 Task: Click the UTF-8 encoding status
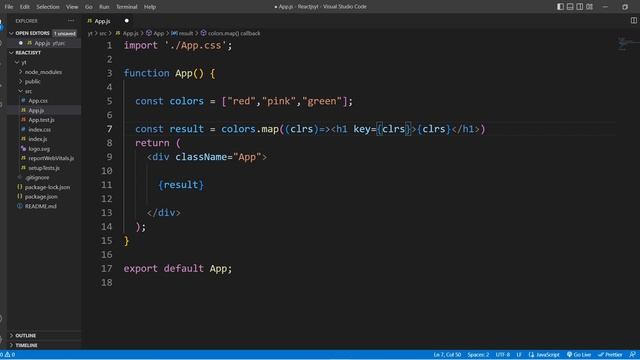[503, 355]
